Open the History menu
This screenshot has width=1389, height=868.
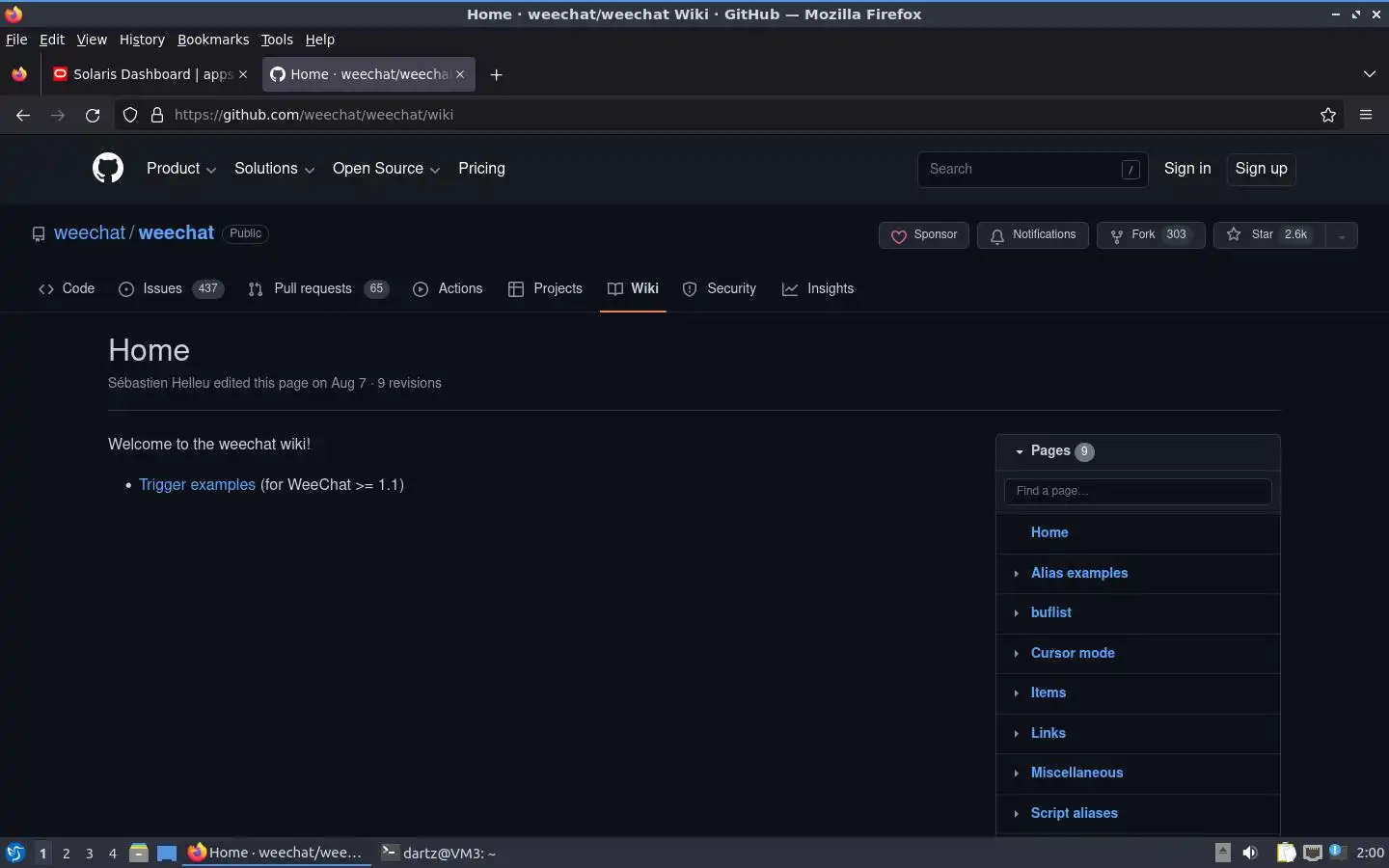click(142, 40)
